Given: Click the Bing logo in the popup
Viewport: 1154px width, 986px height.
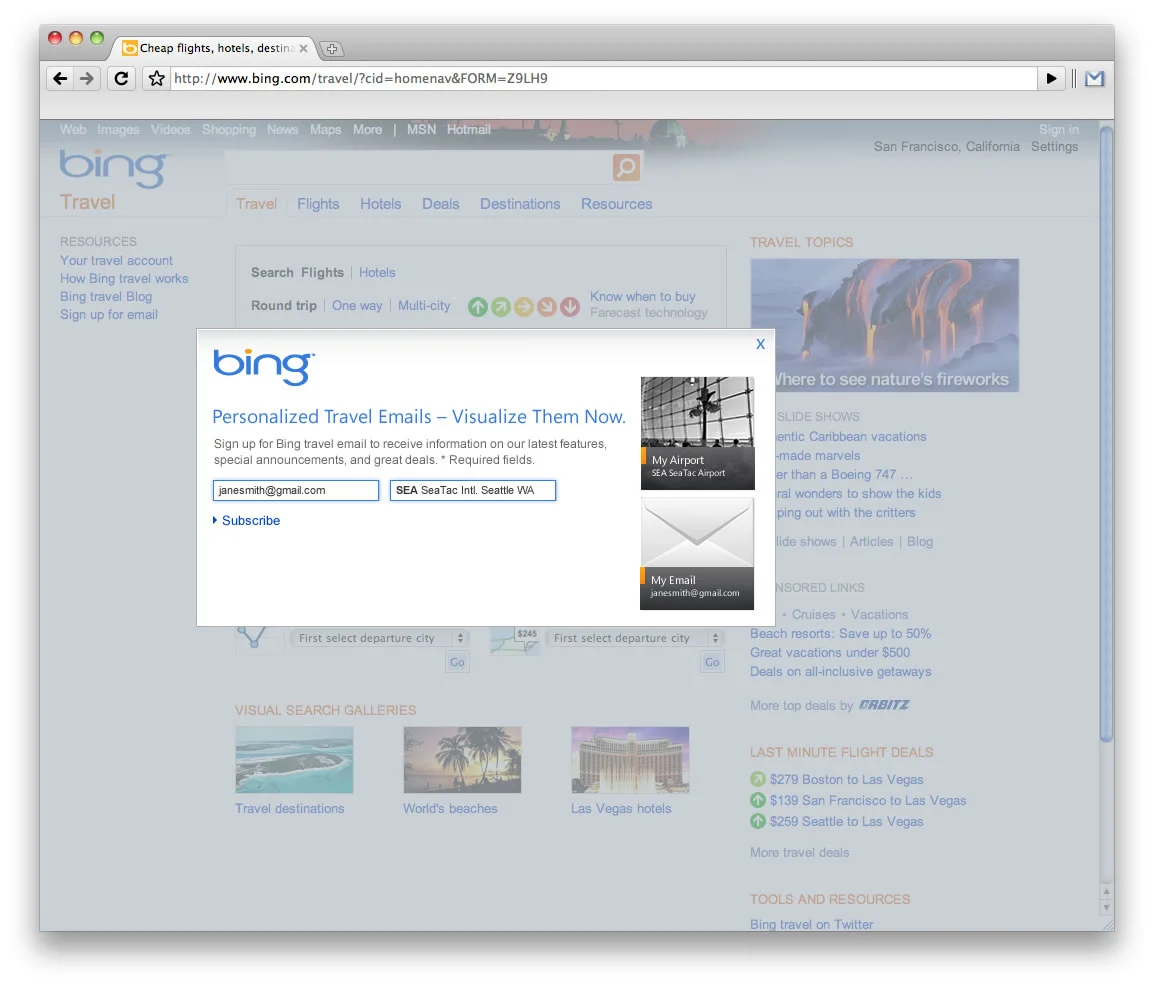Looking at the screenshot, I should 264,366.
